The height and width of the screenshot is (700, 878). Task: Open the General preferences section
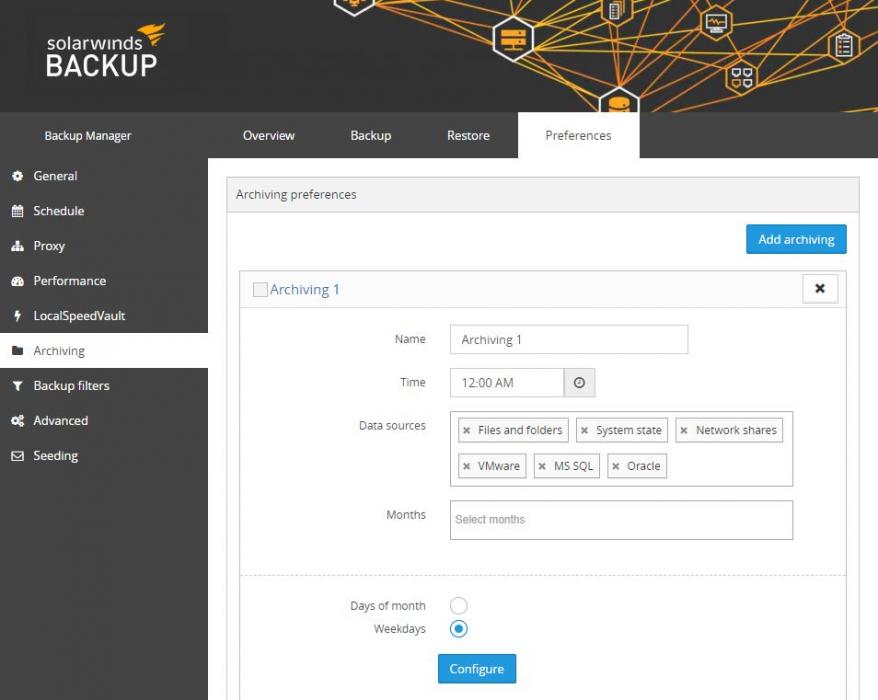[x=104, y=176]
